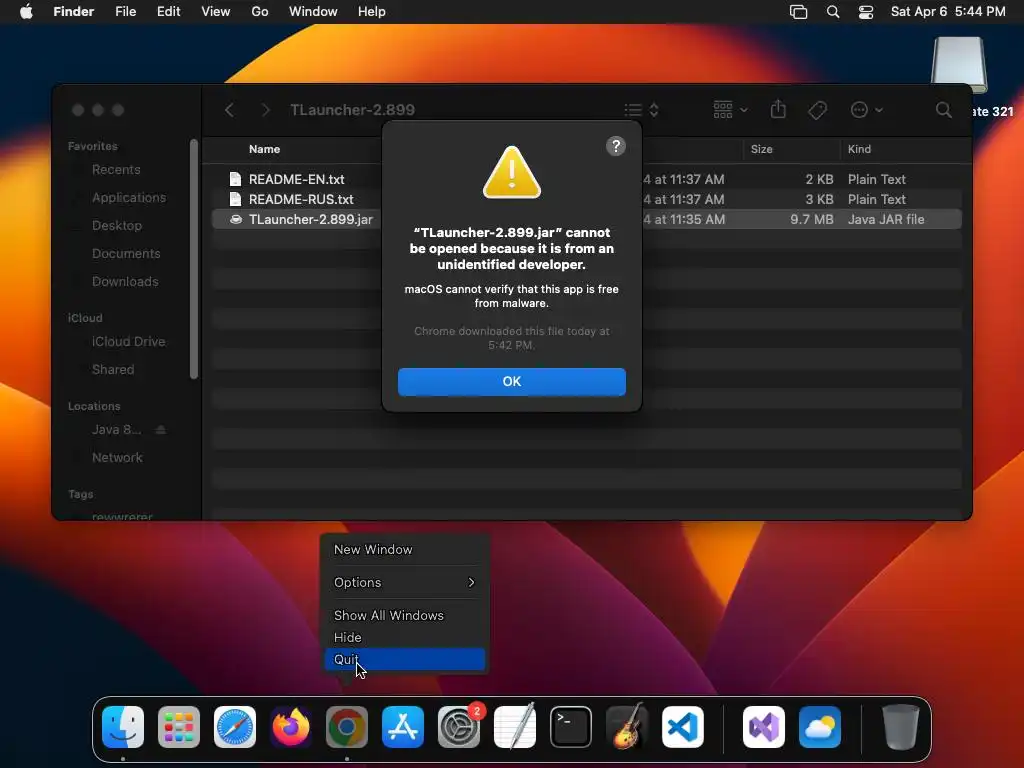Viewport: 1024px width, 768px height.
Task: Click the search icon in Finder window
Action: 943,110
